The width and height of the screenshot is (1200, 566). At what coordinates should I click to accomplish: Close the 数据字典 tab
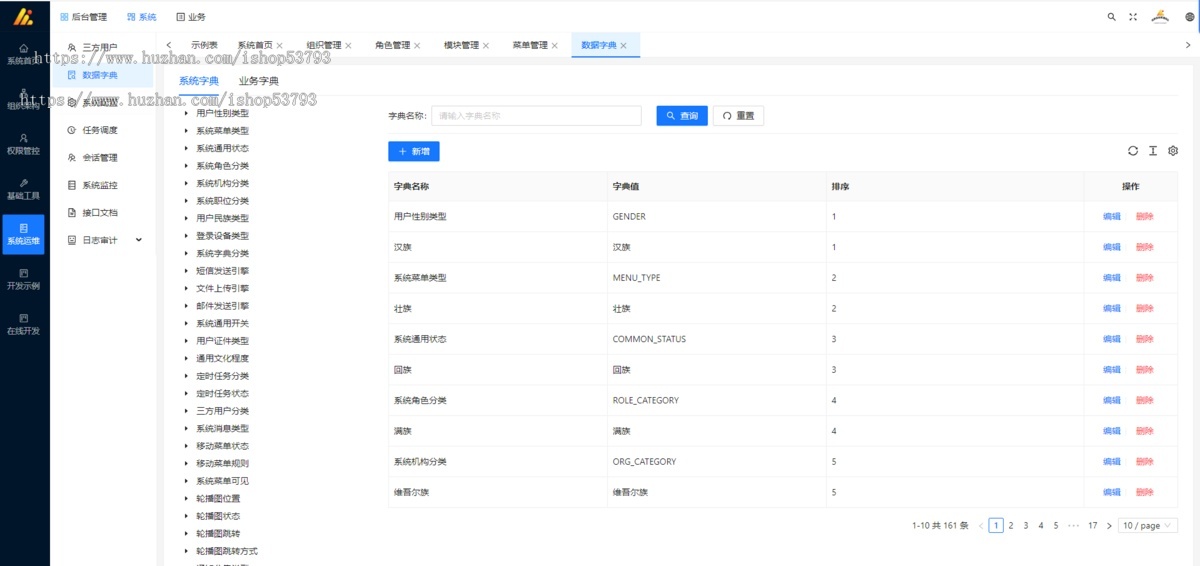[624, 46]
